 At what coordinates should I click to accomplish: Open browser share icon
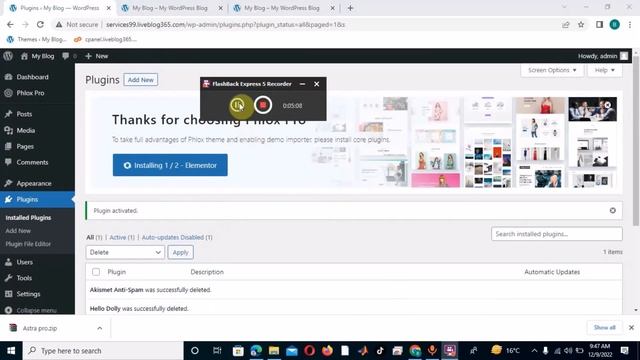pyautogui.click(x=565, y=24)
